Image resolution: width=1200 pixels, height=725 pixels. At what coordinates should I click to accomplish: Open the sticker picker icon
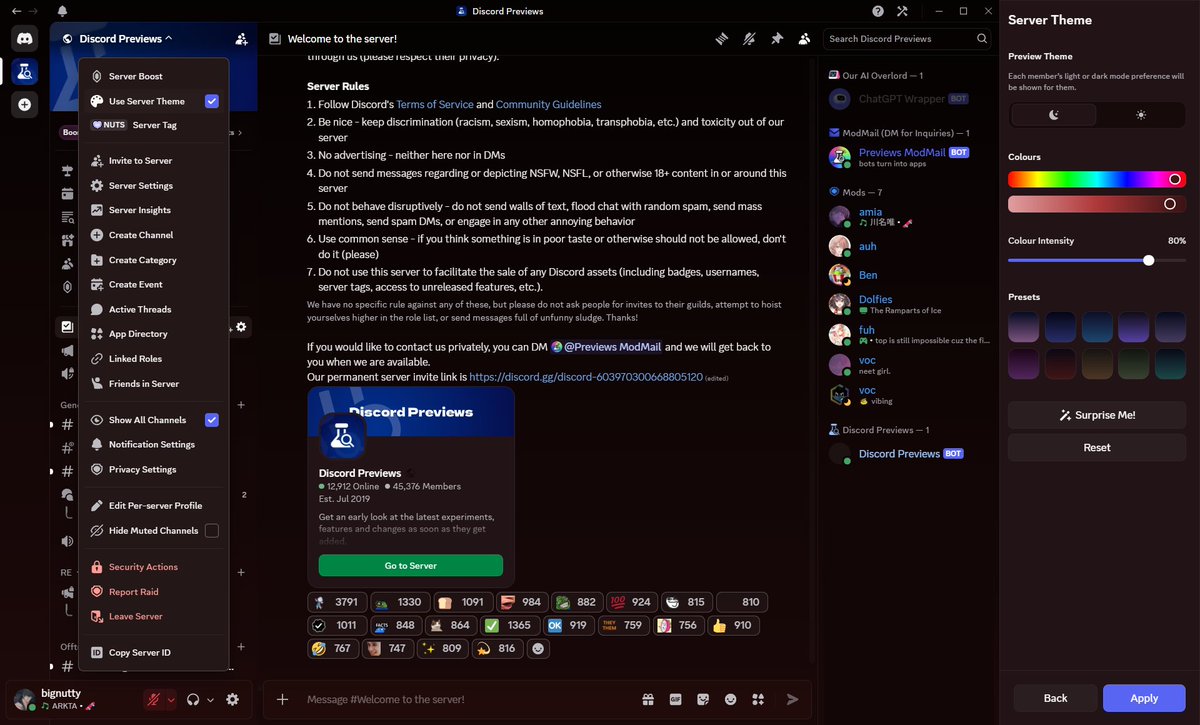tap(703, 700)
